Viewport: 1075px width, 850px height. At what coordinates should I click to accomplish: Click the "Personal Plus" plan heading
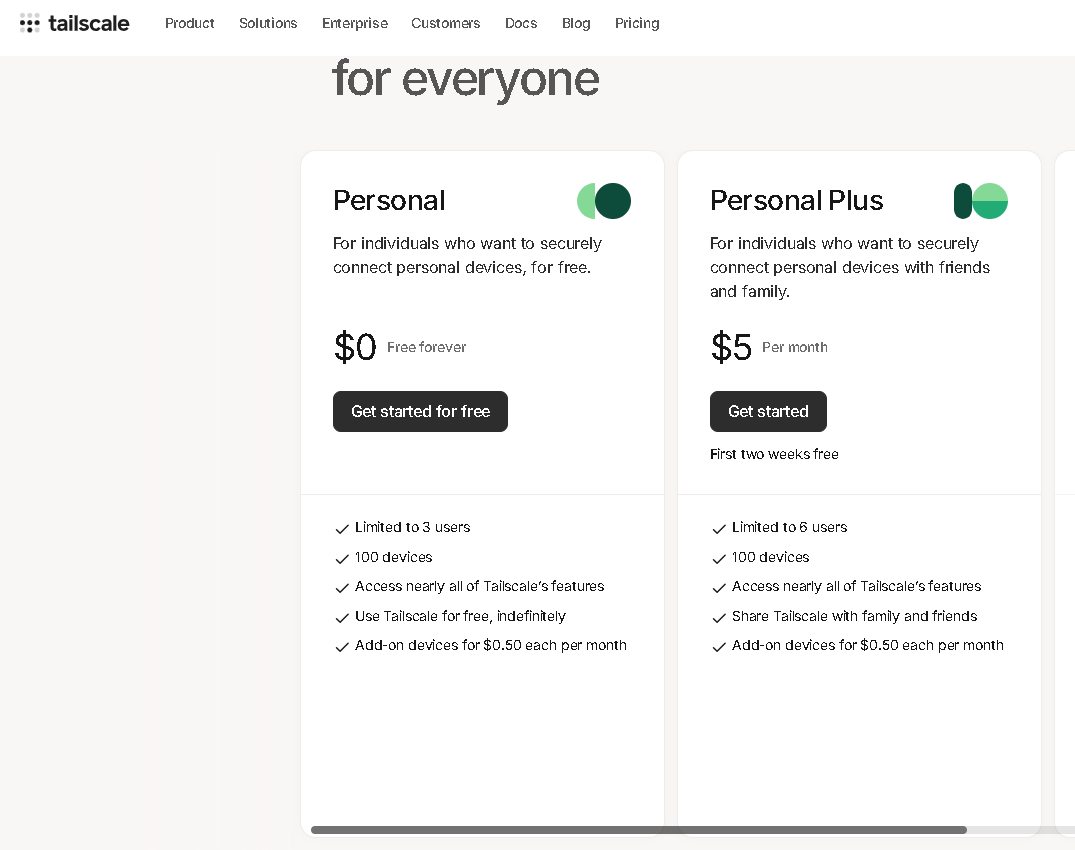click(797, 201)
